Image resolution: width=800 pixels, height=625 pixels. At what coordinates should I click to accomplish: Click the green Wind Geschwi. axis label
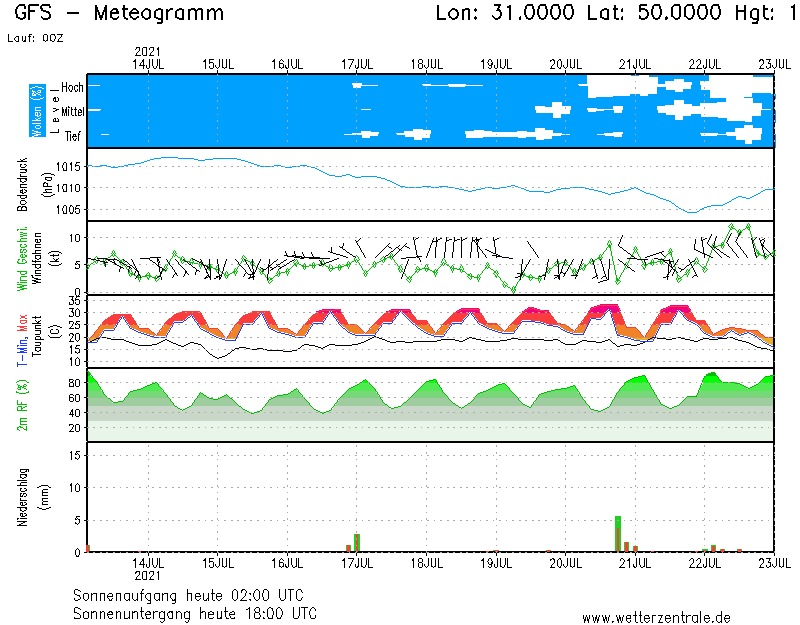pyautogui.click(x=22, y=258)
